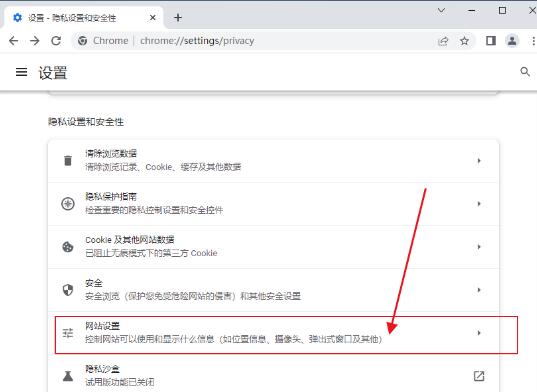Minimize the Chrome window
The height and width of the screenshot is (392, 537).
[x=472, y=10]
